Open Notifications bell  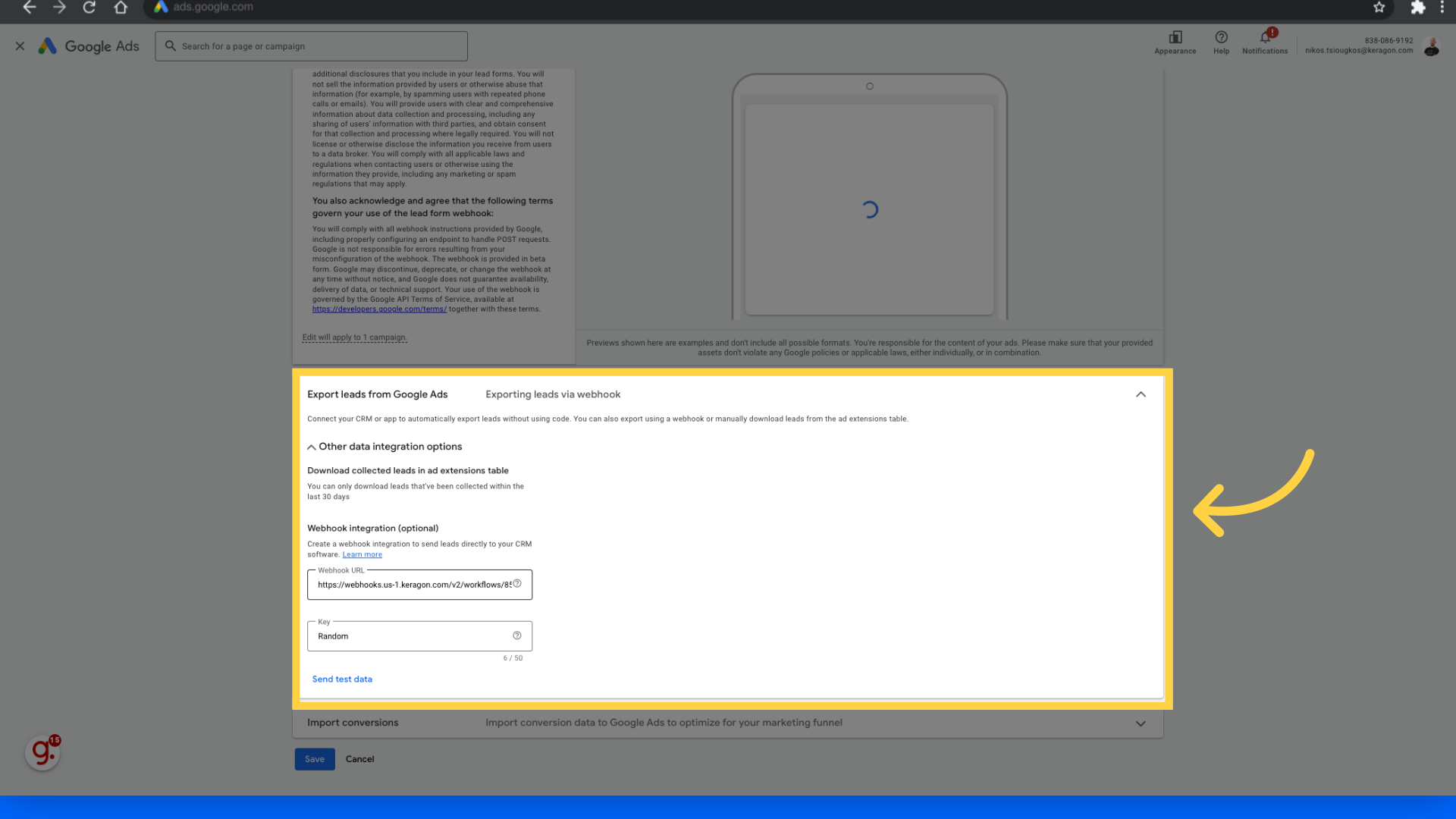[1265, 42]
